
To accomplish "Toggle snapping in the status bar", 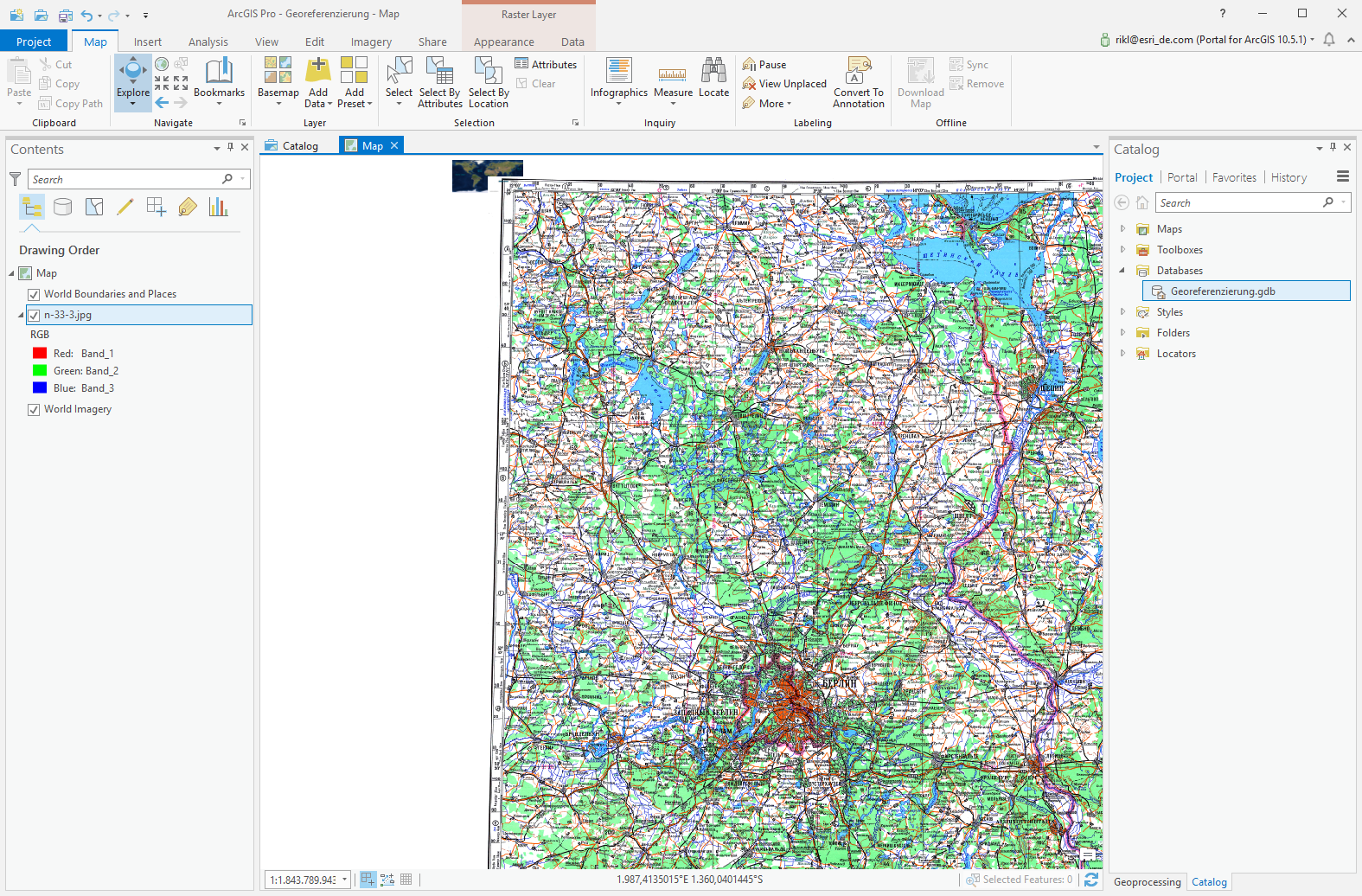I will 368,880.
